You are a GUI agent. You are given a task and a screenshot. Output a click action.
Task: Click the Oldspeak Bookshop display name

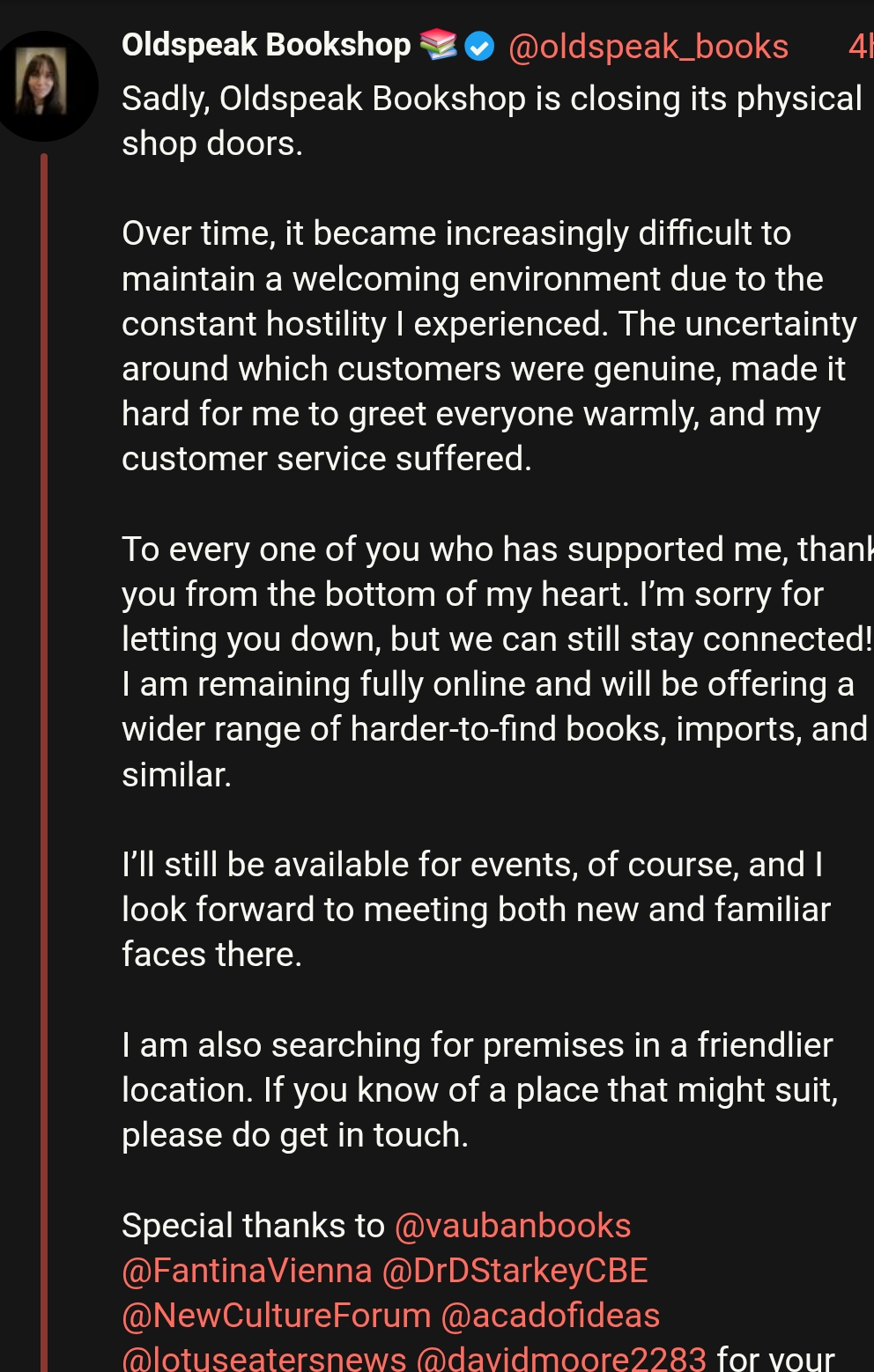(x=266, y=45)
